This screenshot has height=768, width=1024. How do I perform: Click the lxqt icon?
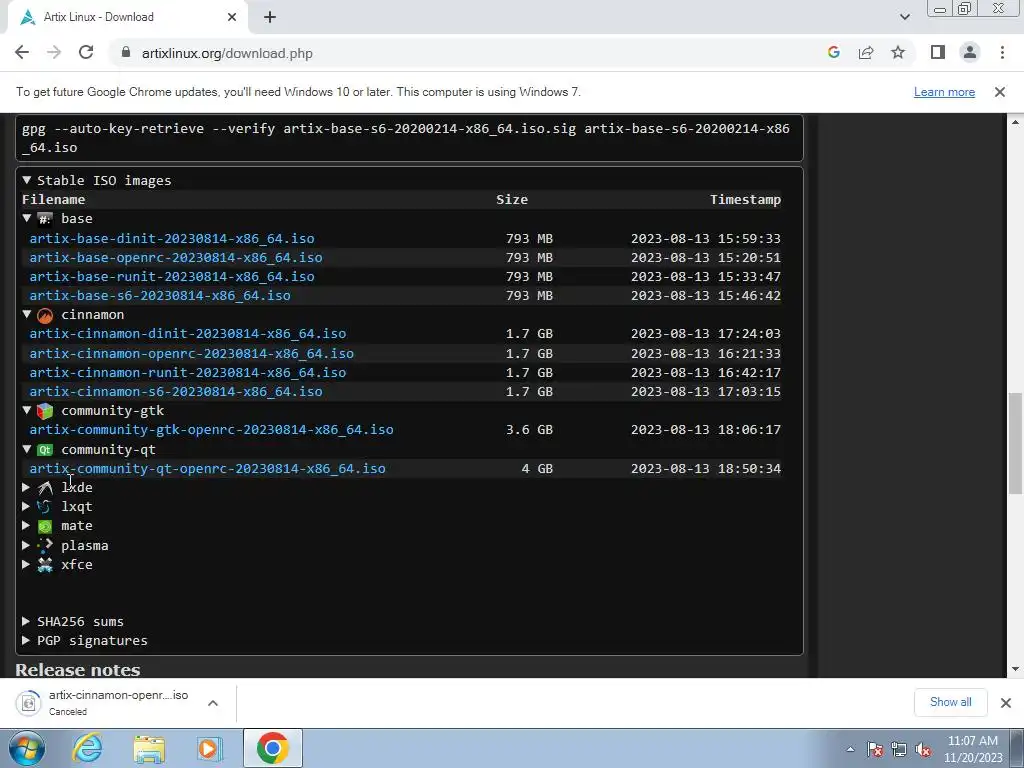click(44, 507)
